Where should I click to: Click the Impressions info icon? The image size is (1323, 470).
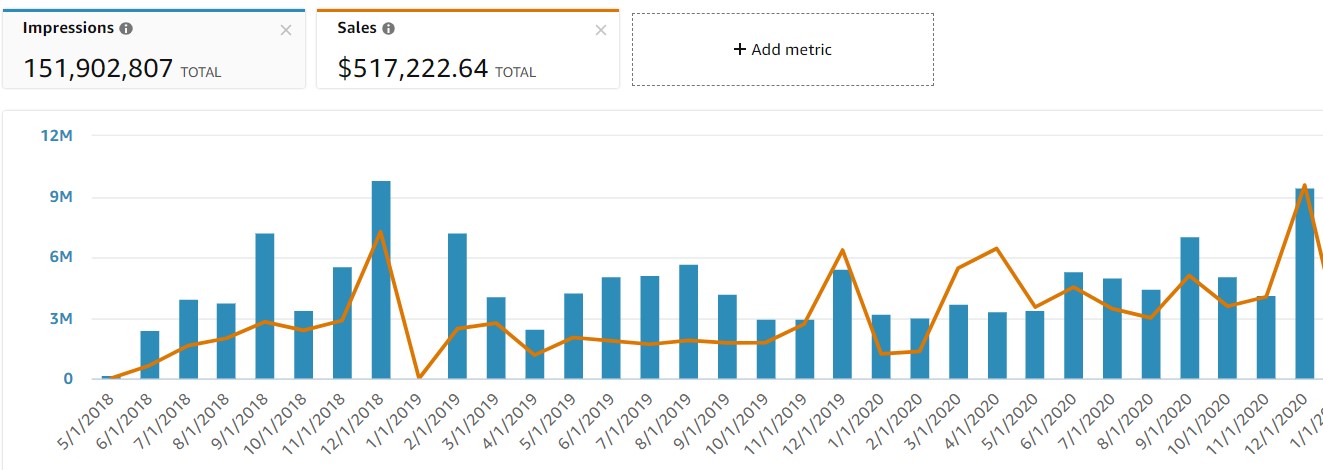click(124, 29)
